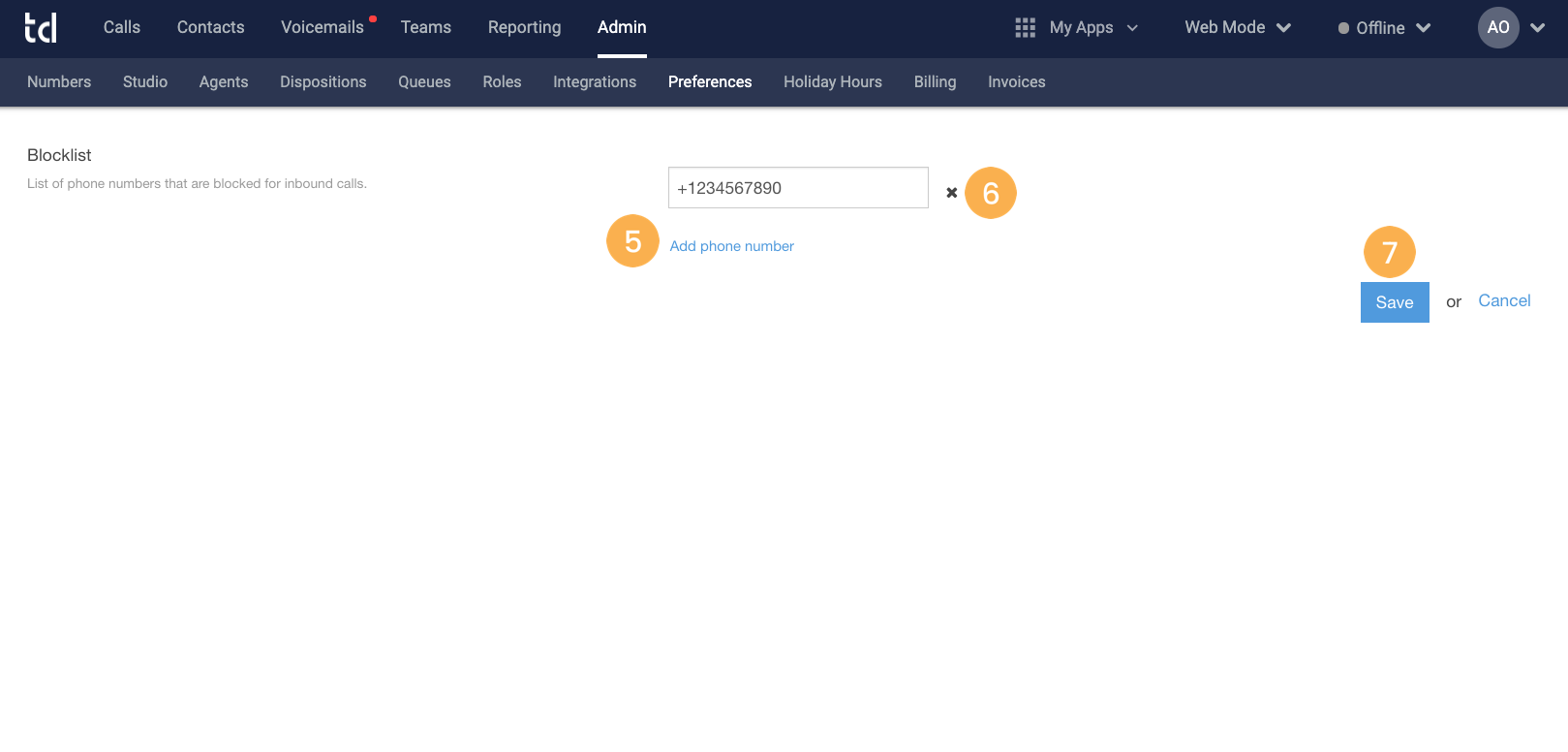Viewport: 1568px width, 752px height.
Task: Click the Cancel link
Action: pyautogui.click(x=1503, y=301)
